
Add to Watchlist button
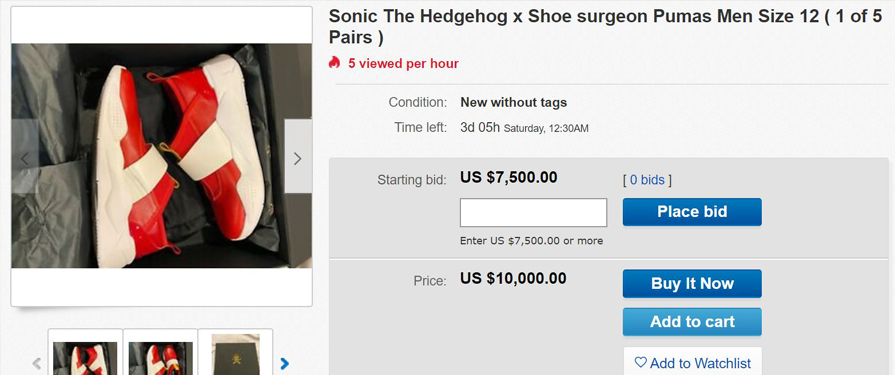tap(692, 361)
